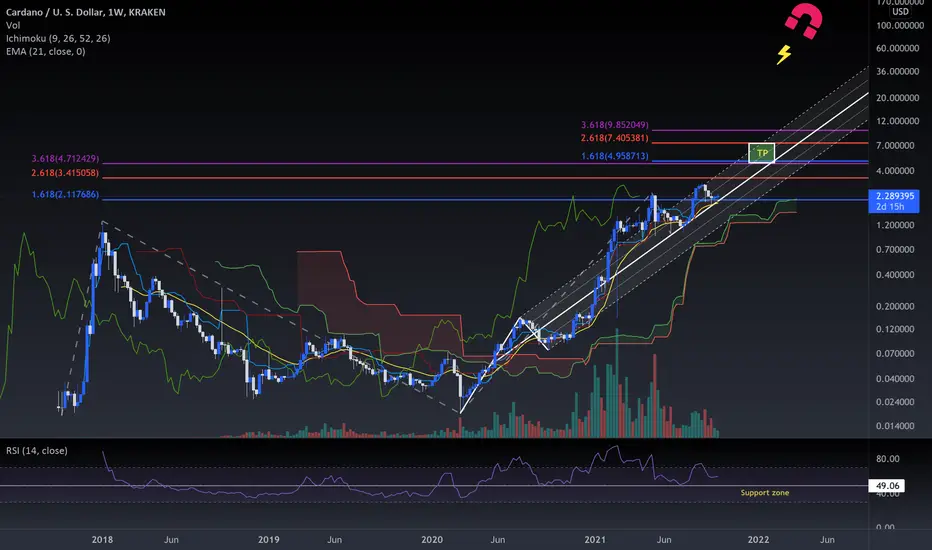Viewport: 932px width, 550px height.
Task: Click the 36.000000 price axis label
Action: 898,71
